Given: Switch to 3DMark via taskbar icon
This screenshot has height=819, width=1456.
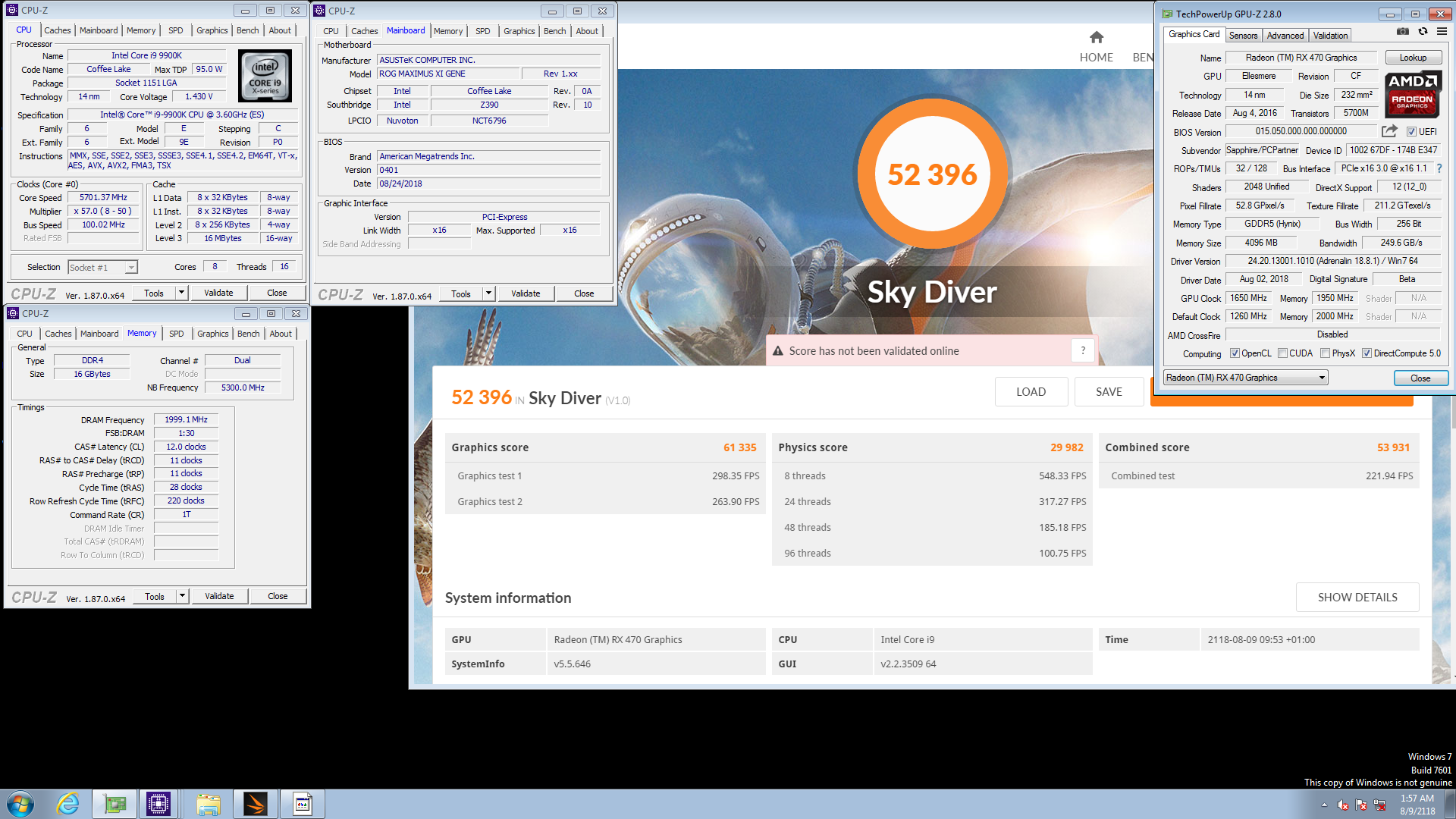Looking at the screenshot, I should pos(255,804).
